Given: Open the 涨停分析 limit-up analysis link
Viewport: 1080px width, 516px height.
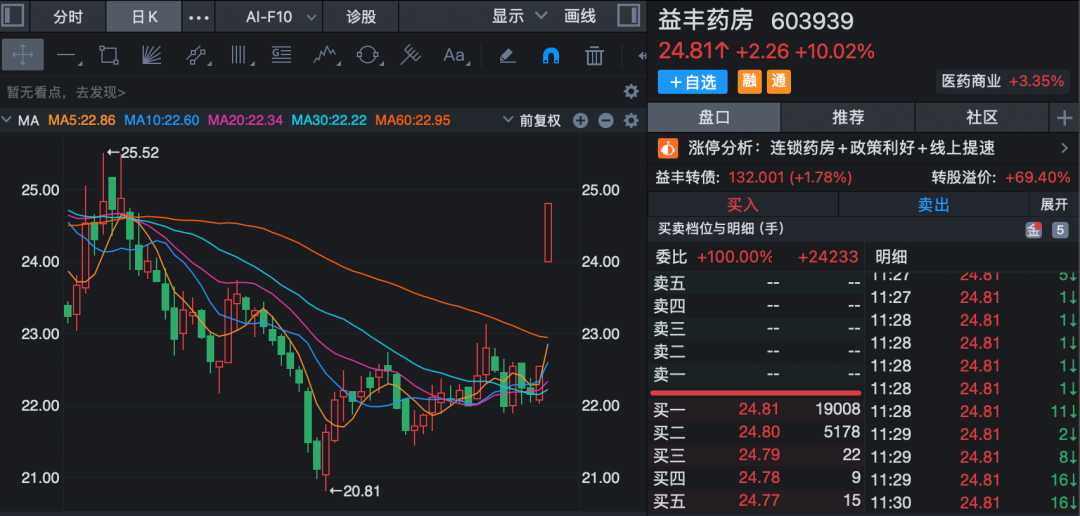Looking at the screenshot, I should (862, 148).
